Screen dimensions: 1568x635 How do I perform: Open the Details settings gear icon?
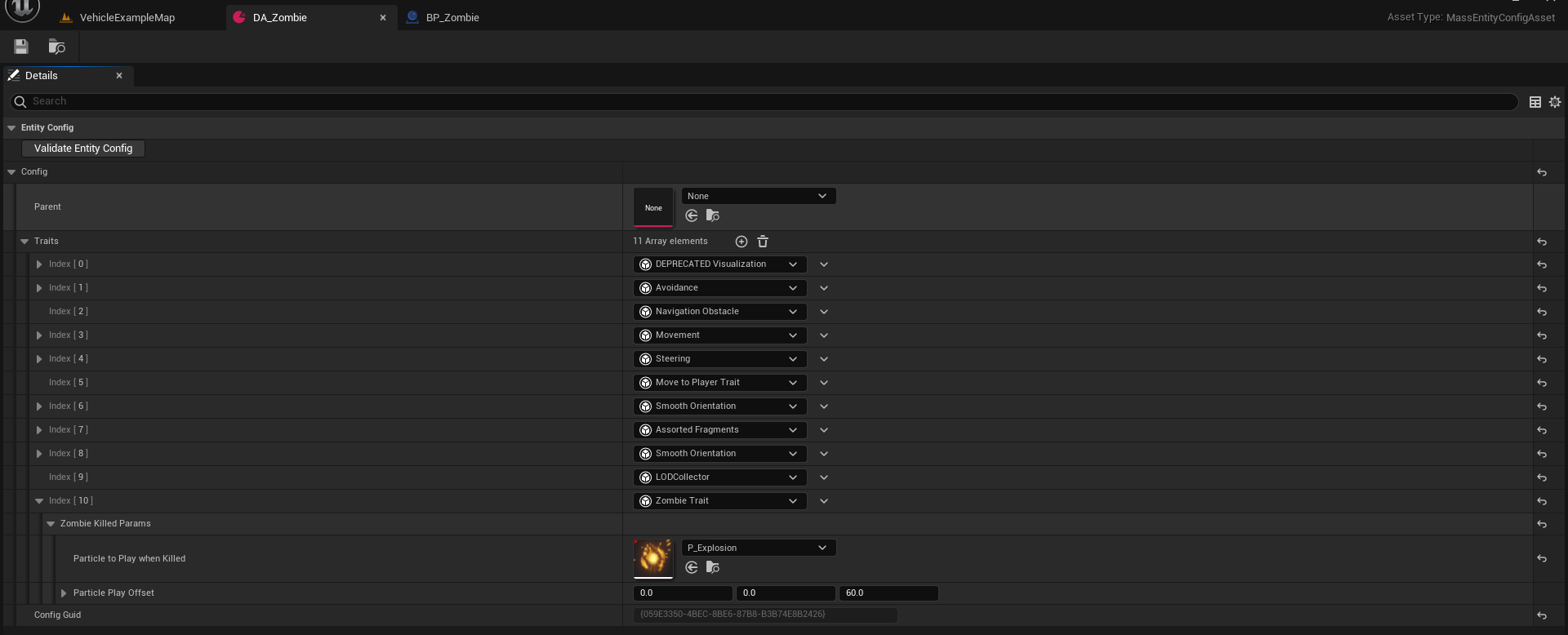click(x=1554, y=102)
